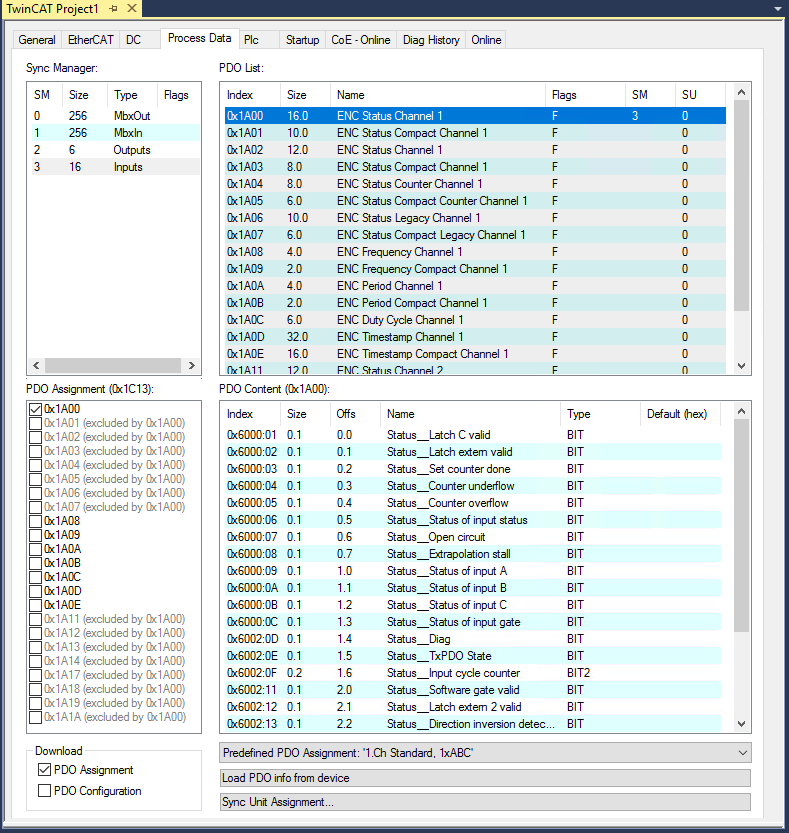Image resolution: width=789 pixels, height=833 pixels.
Task: Select PDO 0x1A01 ENC Status Compact Channel 1
Action: [x=475, y=133]
